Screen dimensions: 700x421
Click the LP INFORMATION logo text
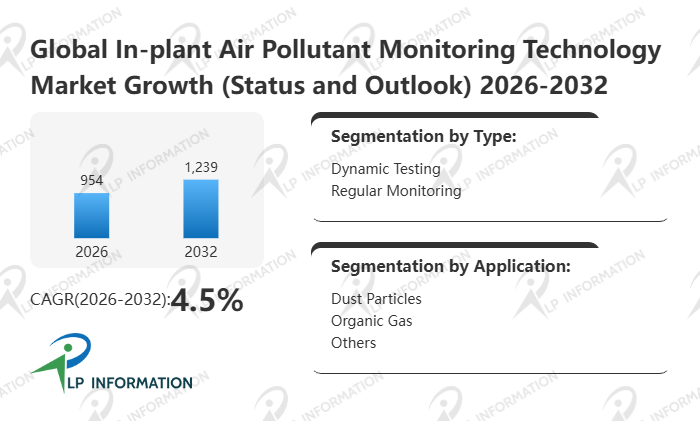click(x=126, y=382)
